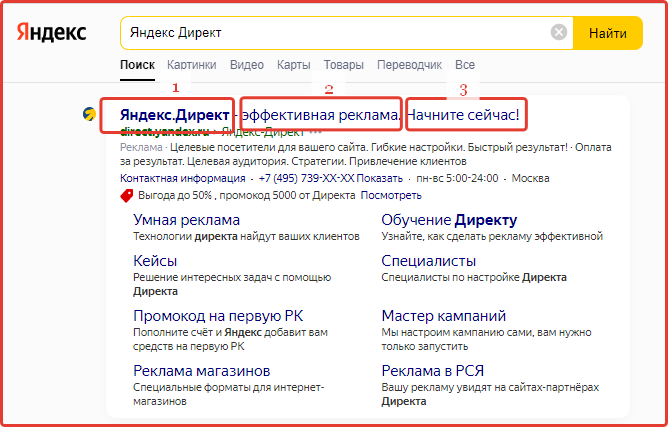Open the Видео tab

pyautogui.click(x=247, y=65)
